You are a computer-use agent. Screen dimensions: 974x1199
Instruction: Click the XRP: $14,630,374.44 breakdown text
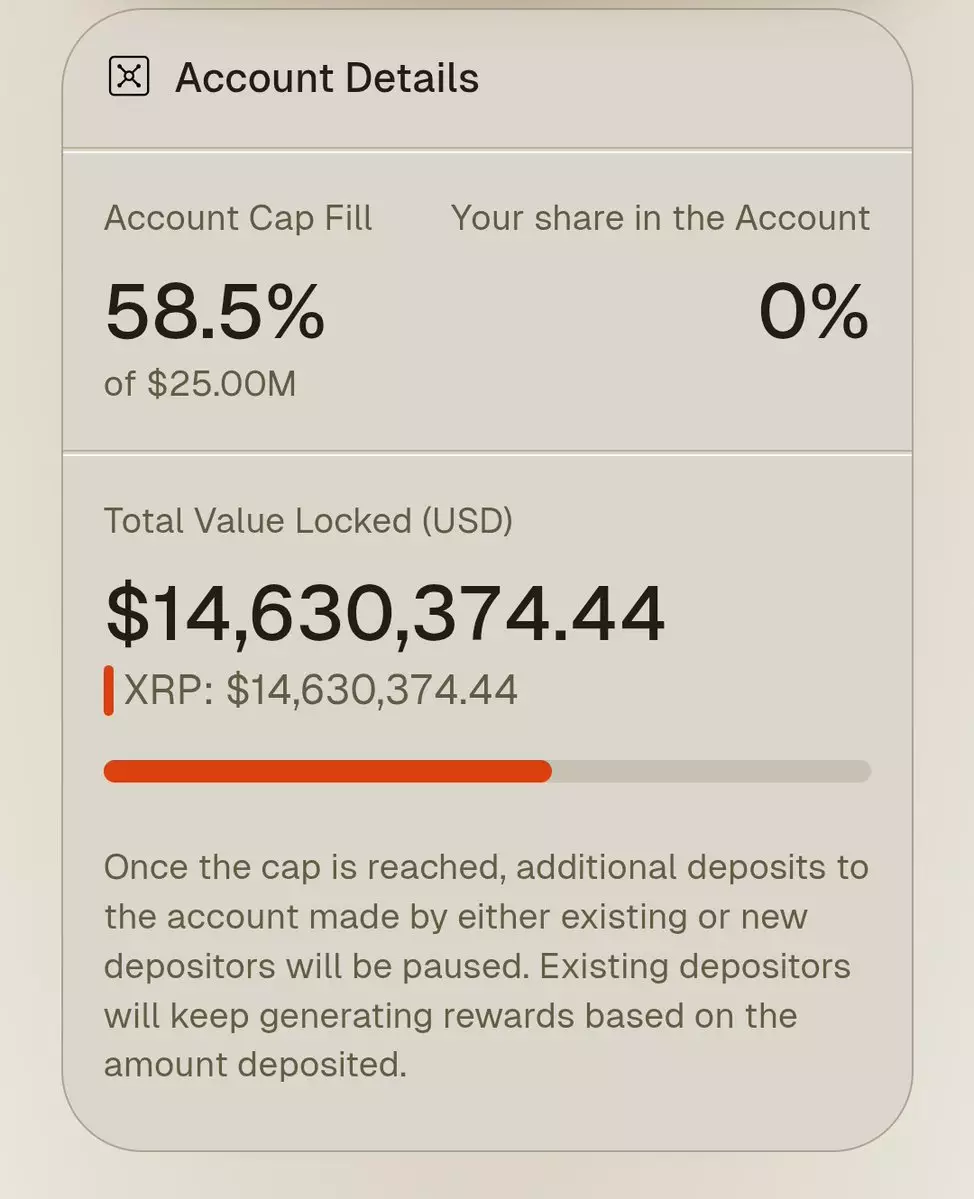click(321, 690)
